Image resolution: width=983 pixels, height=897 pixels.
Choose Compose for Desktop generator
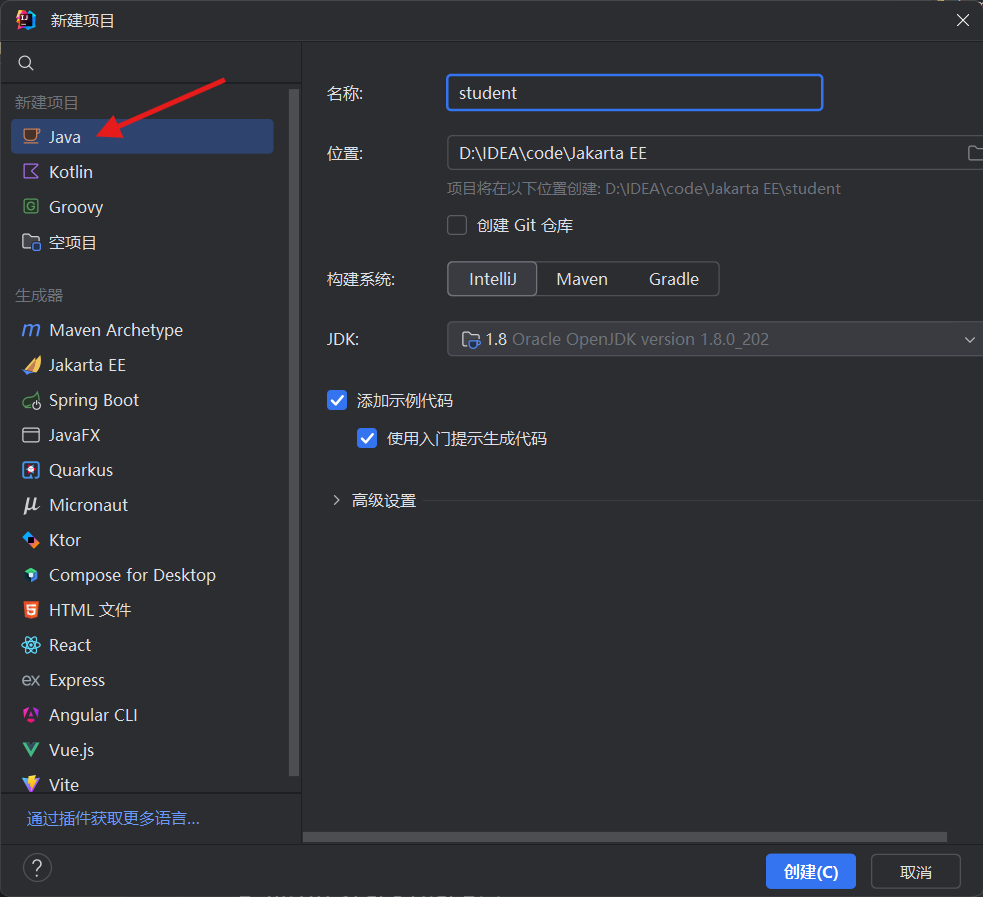tap(142, 575)
